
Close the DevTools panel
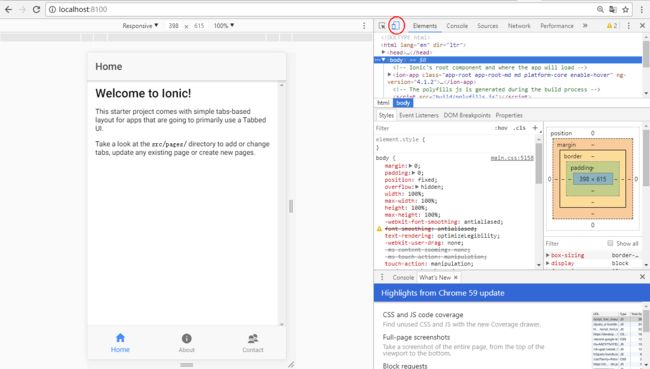(642, 26)
